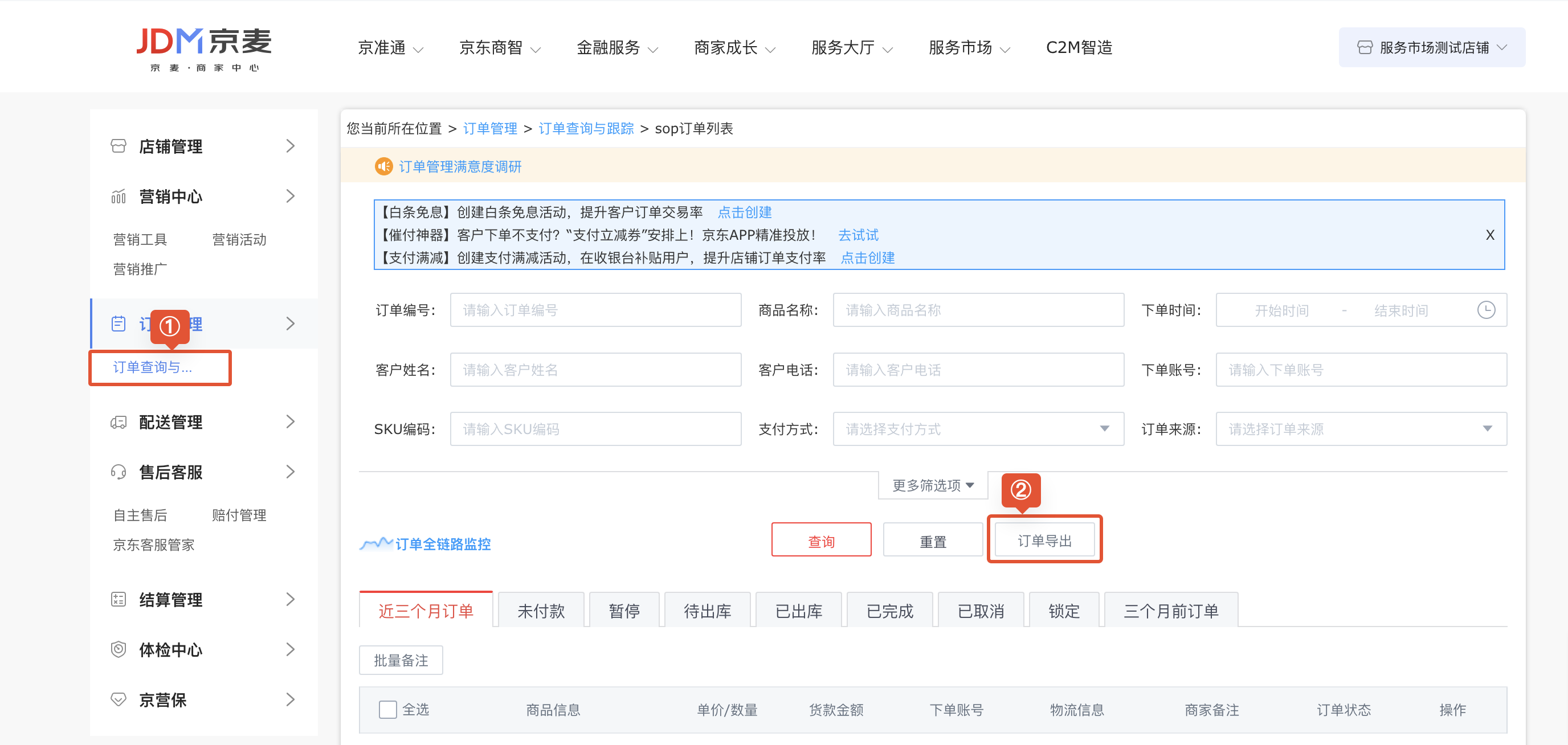Viewport: 1568px width, 745px height.
Task: Click the 营销中心 chart icon
Action: pos(119,196)
